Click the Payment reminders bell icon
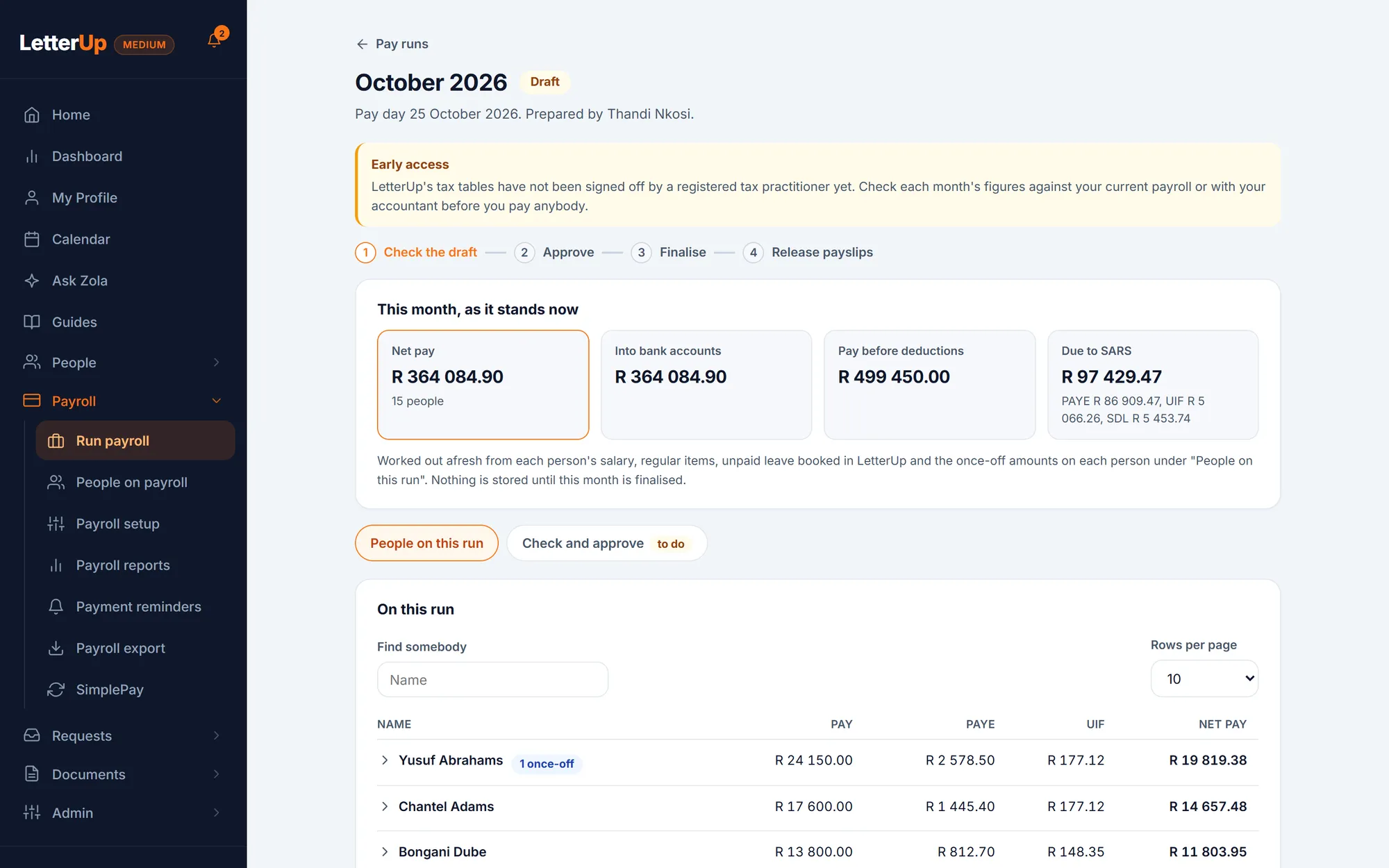 tap(56, 606)
